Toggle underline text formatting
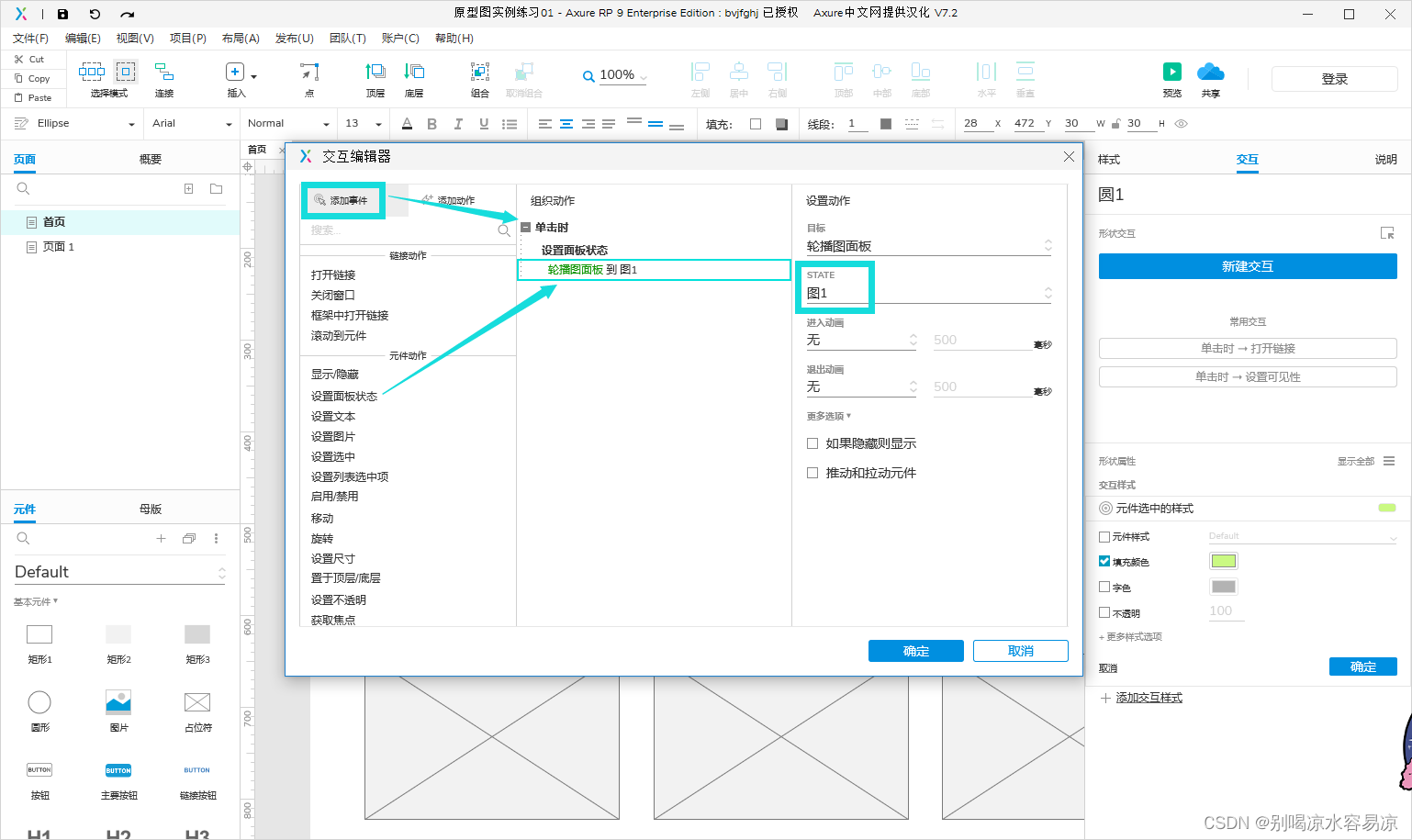The width and height of the screenshot is (1412, 840). coord(484,124)
